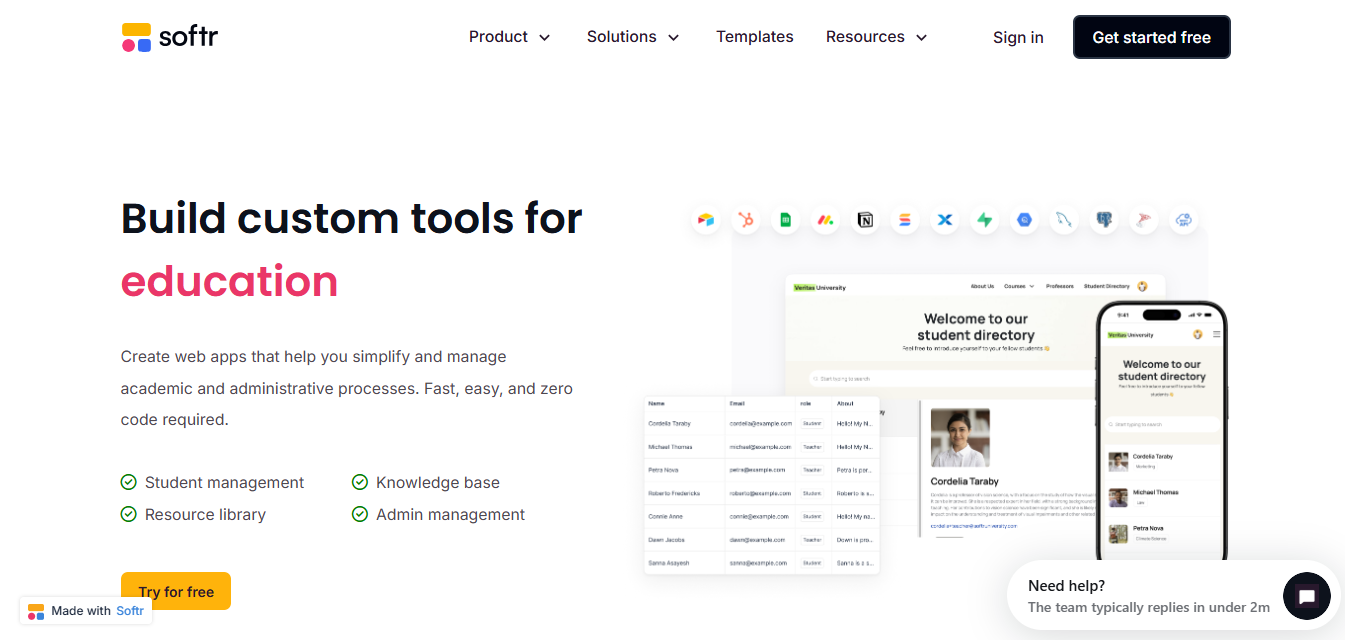Click 'Dawn Jacobs' name cell in table
This screenshot has height=640, width=1345.
click(665, 540)
